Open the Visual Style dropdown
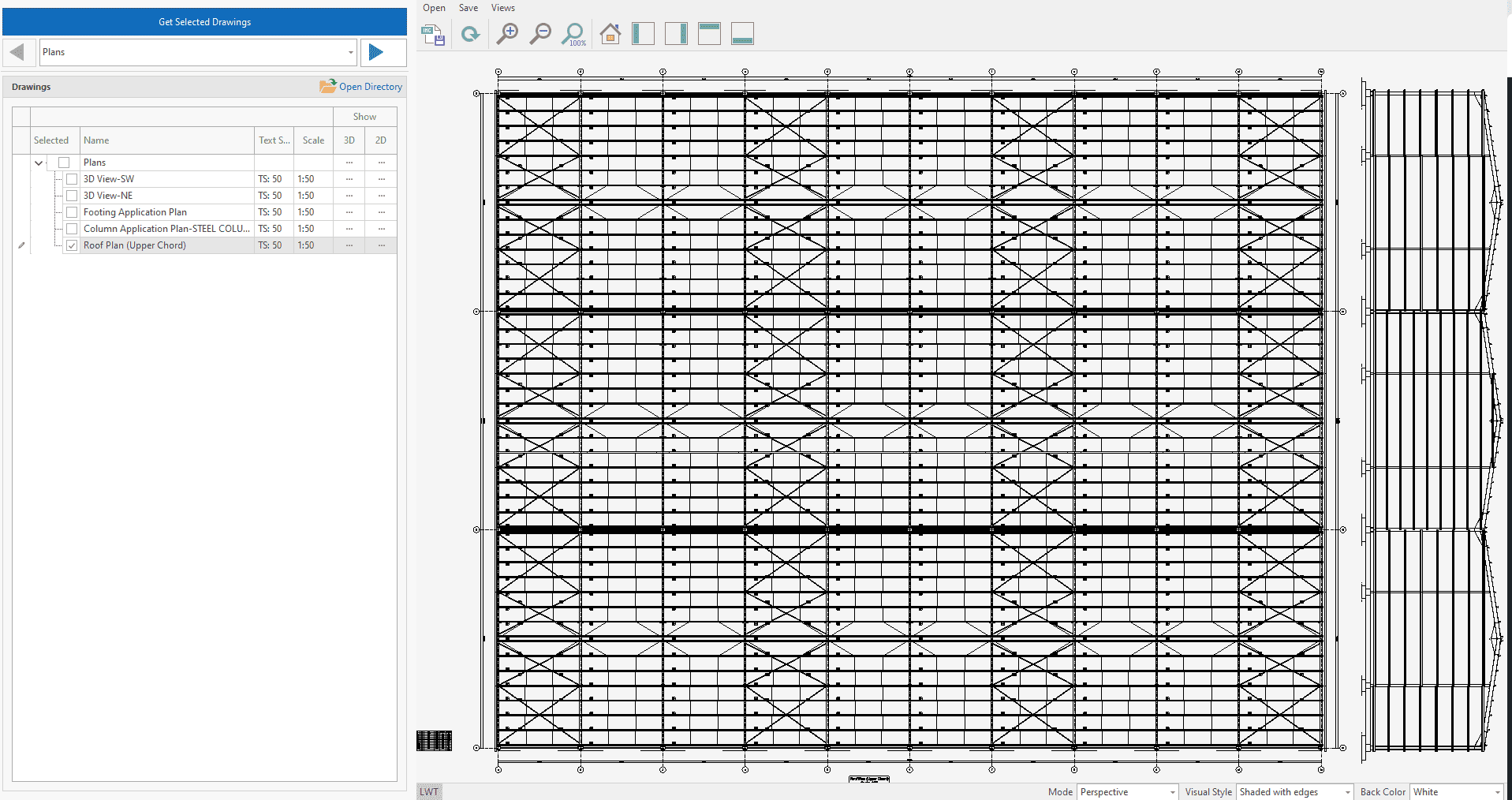 click(1294, 792)
